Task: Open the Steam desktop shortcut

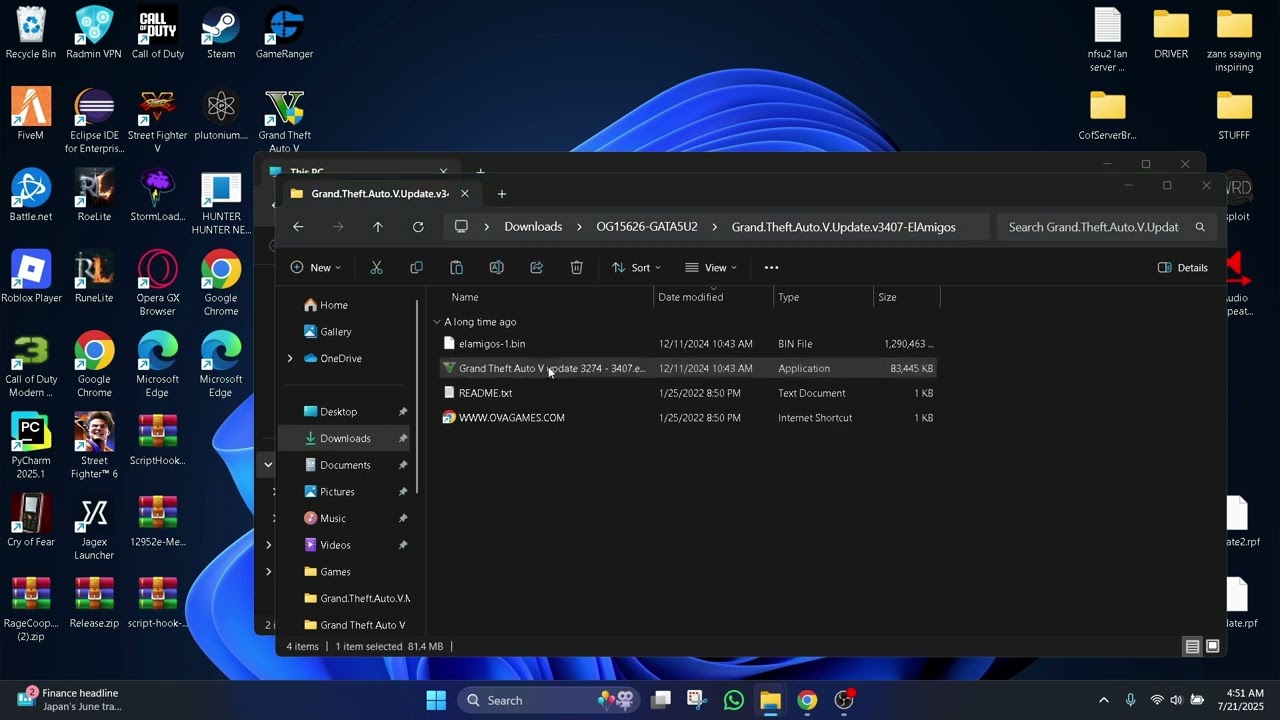Action: 221,34
